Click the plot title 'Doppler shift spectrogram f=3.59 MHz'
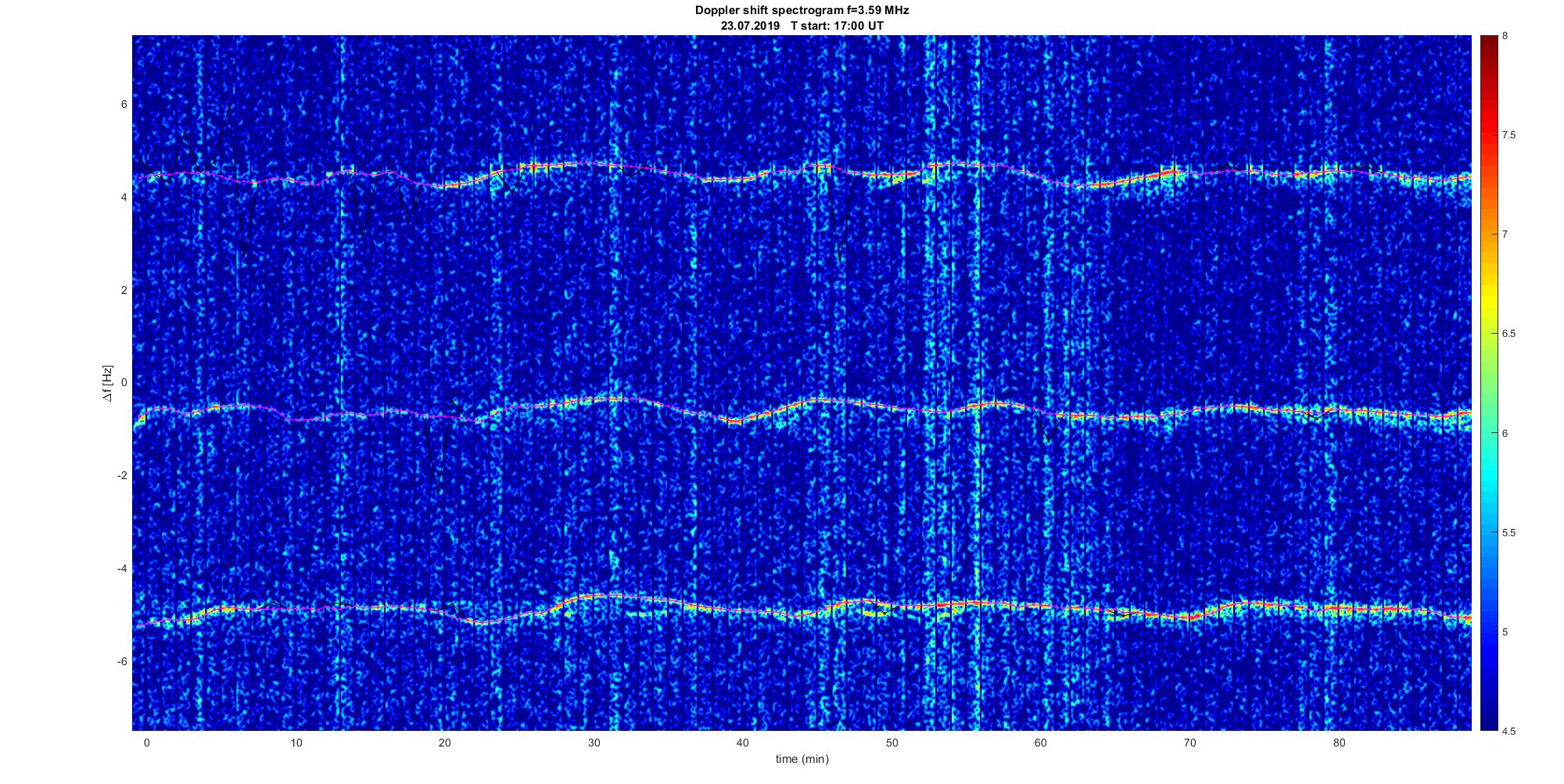 pos(802,11)
